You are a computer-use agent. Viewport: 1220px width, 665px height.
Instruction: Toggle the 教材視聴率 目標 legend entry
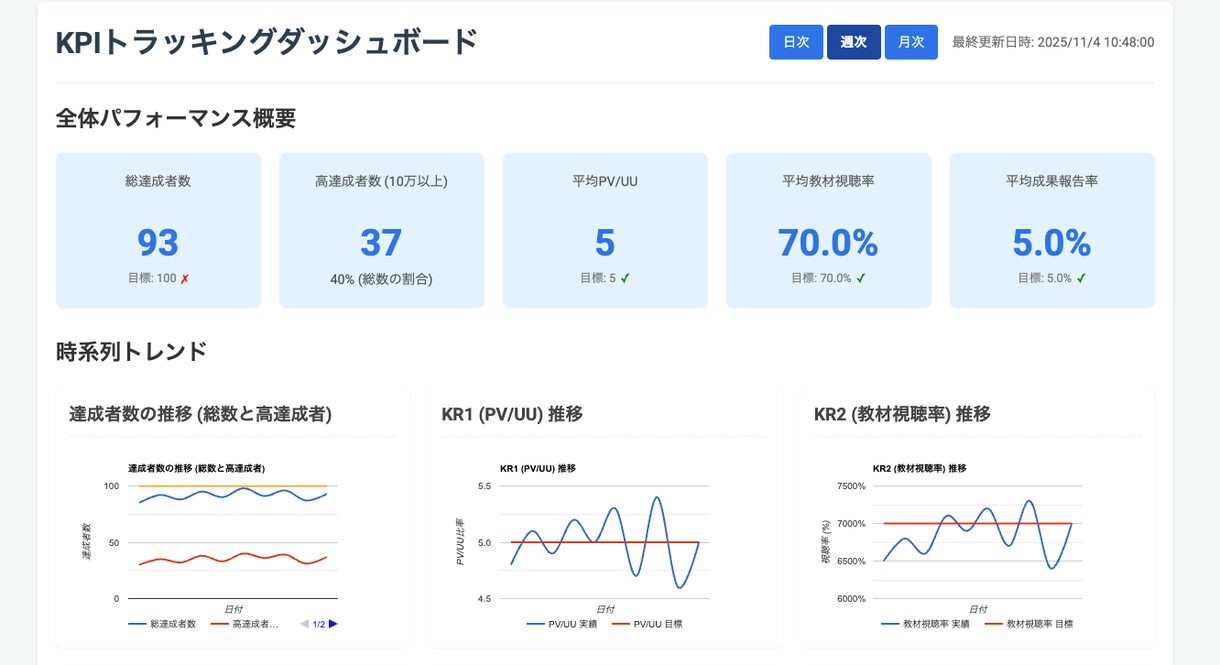(1029, 624)
